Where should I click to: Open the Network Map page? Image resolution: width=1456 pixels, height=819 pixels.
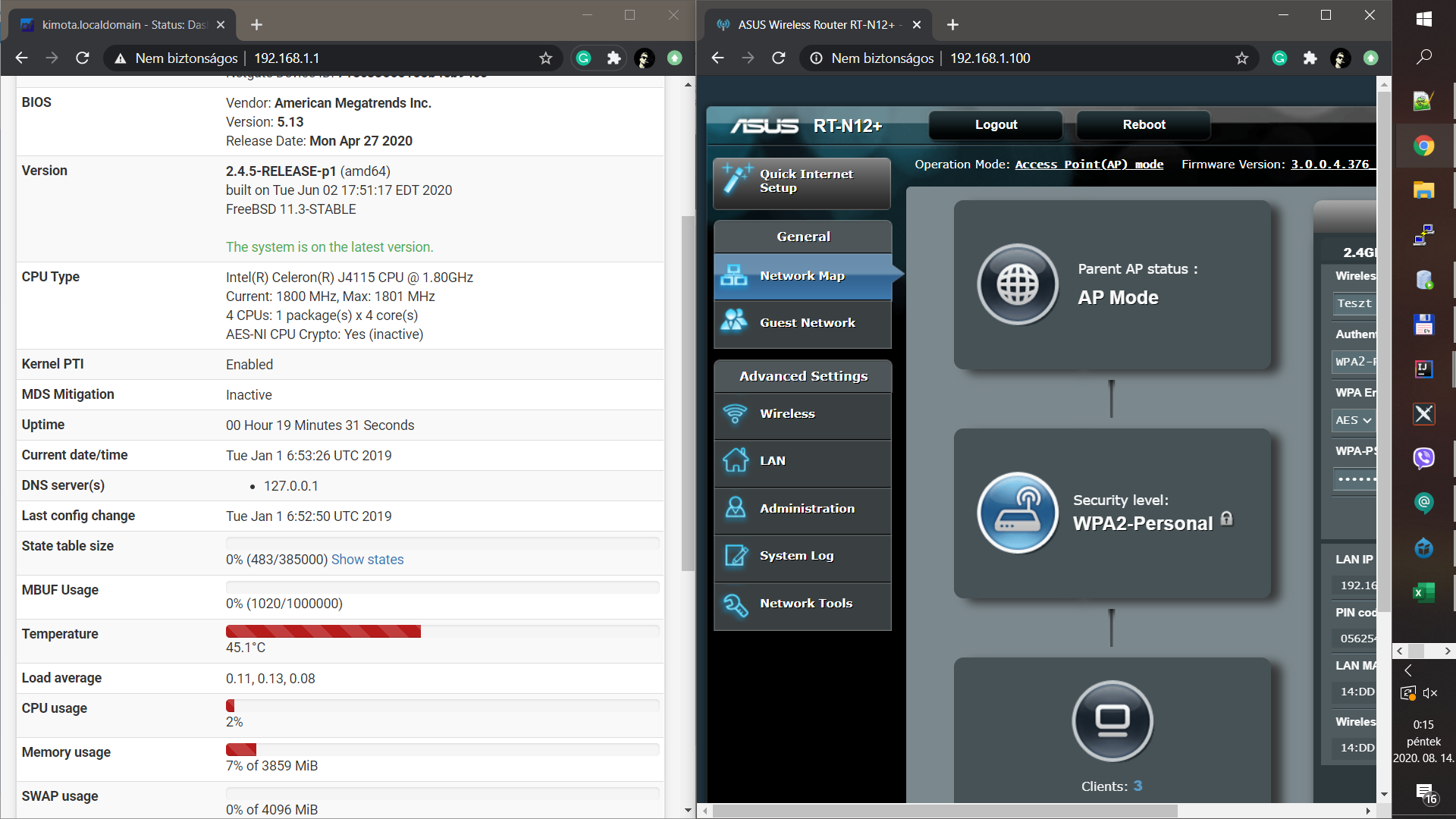click(x=802, y=276)
